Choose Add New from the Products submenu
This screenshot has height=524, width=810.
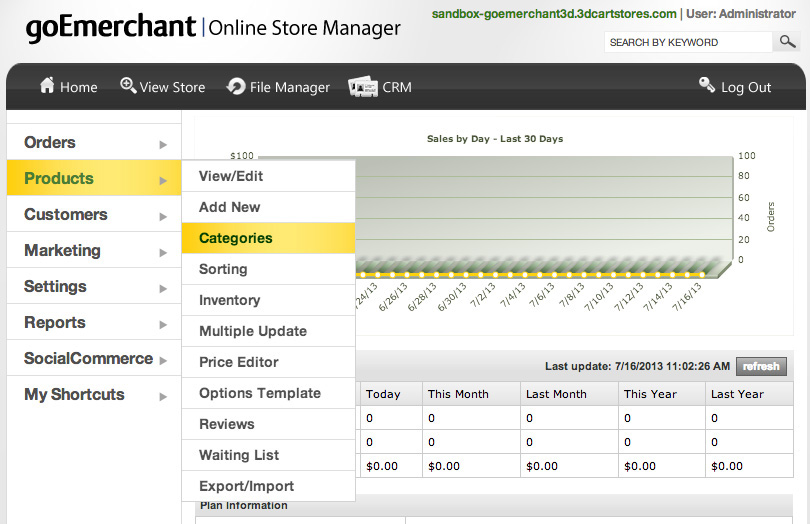[x=269, y=207]
